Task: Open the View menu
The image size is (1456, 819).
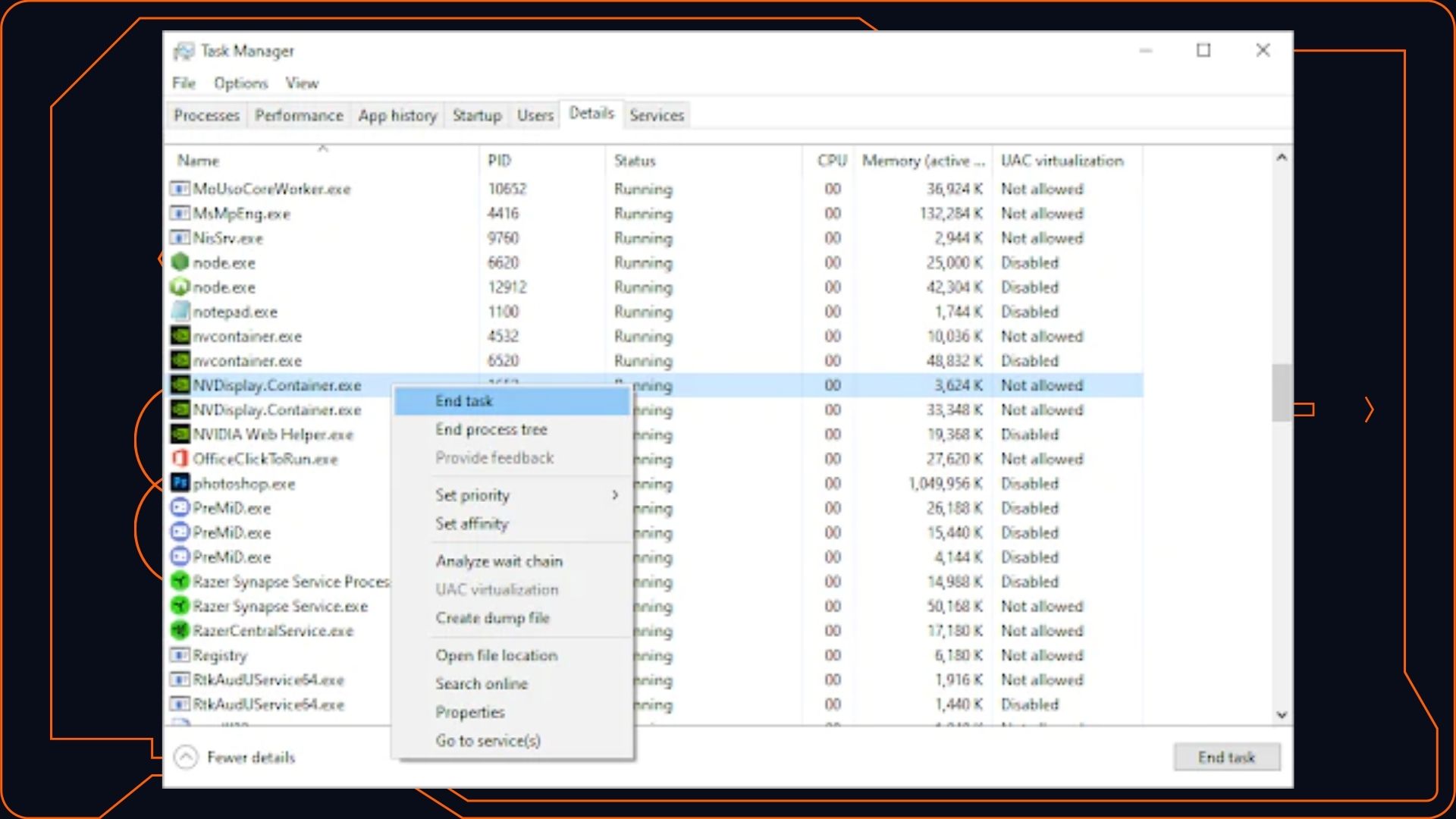Action: pyautogui.click(x=302, y=83)
